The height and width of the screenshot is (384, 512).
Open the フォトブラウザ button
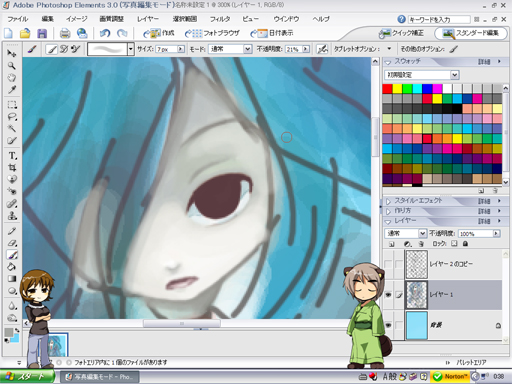click(212, 33)
